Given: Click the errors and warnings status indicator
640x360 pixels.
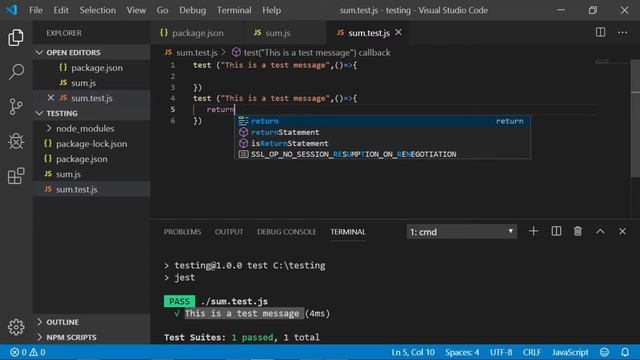Looking at the screenshot, I should click(x=28, y=352).
